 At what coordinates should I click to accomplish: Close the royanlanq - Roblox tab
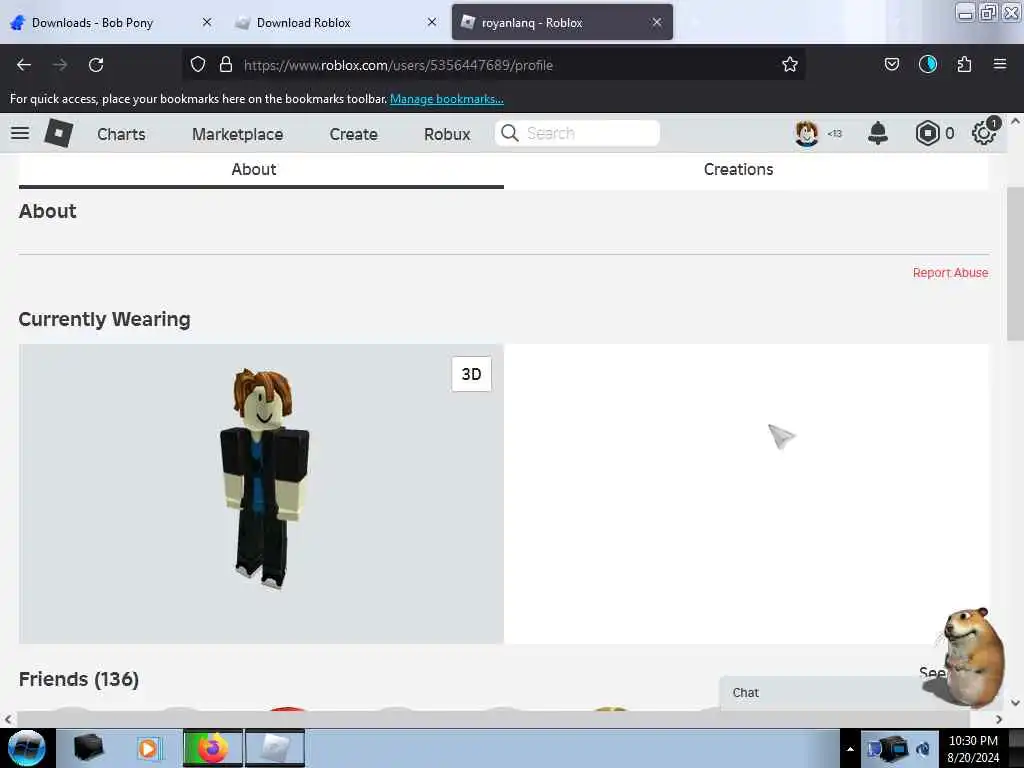click(657, 22)
